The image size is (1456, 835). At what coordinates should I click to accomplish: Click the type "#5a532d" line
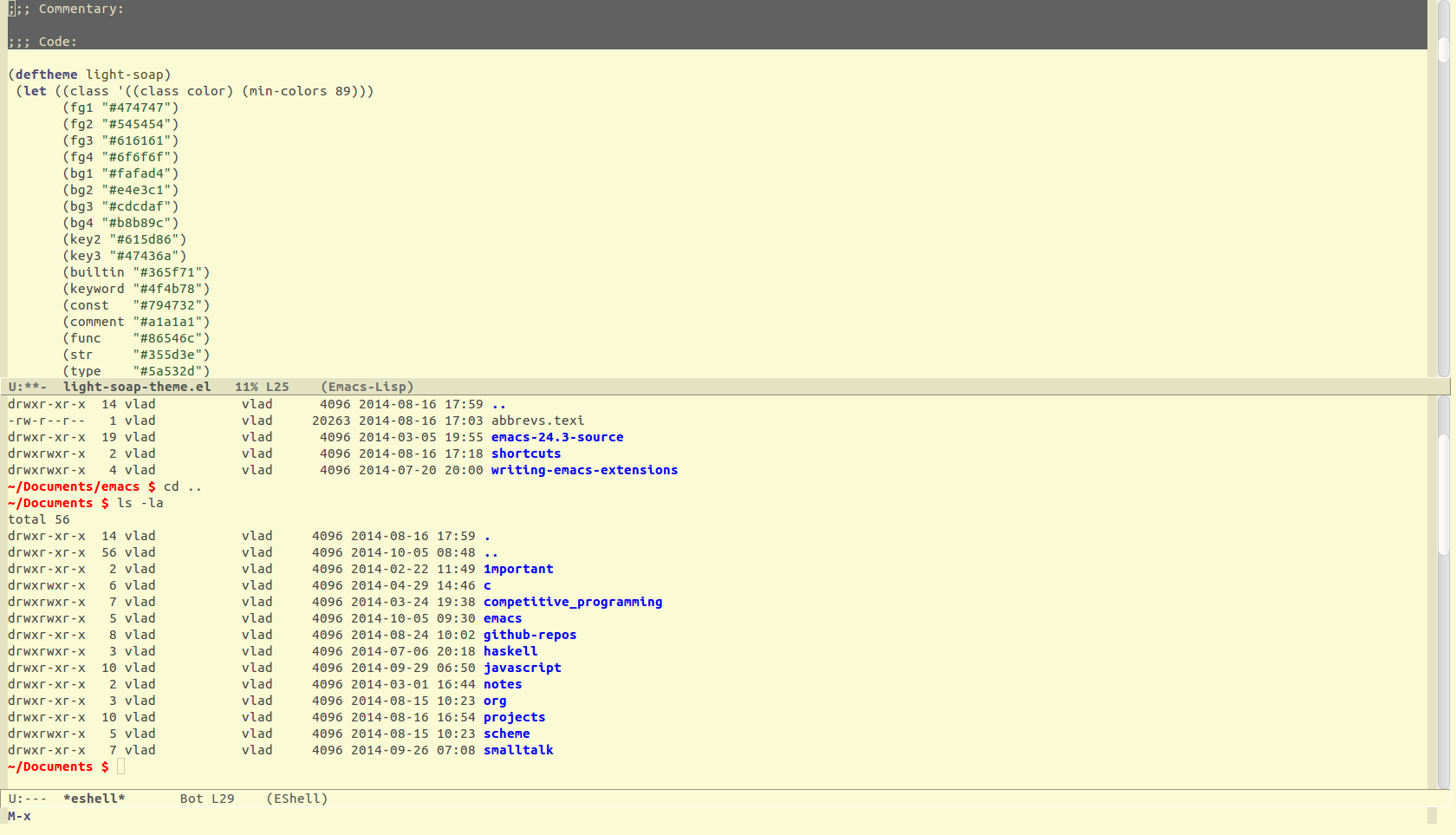136,371
